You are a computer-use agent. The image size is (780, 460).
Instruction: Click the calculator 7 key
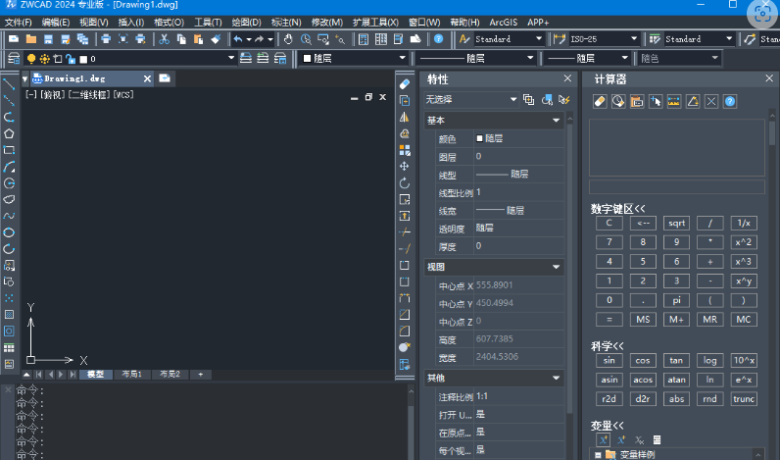609,242
